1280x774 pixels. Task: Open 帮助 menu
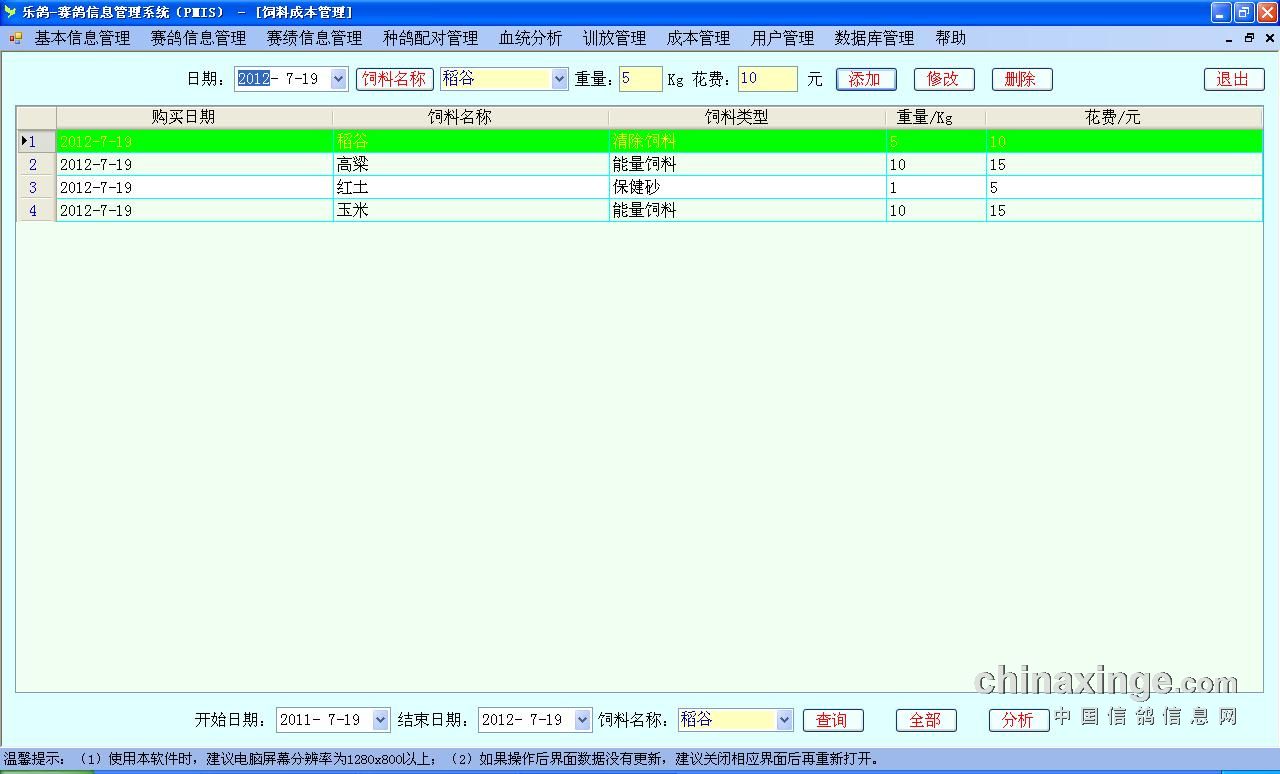tap(950, 38)
